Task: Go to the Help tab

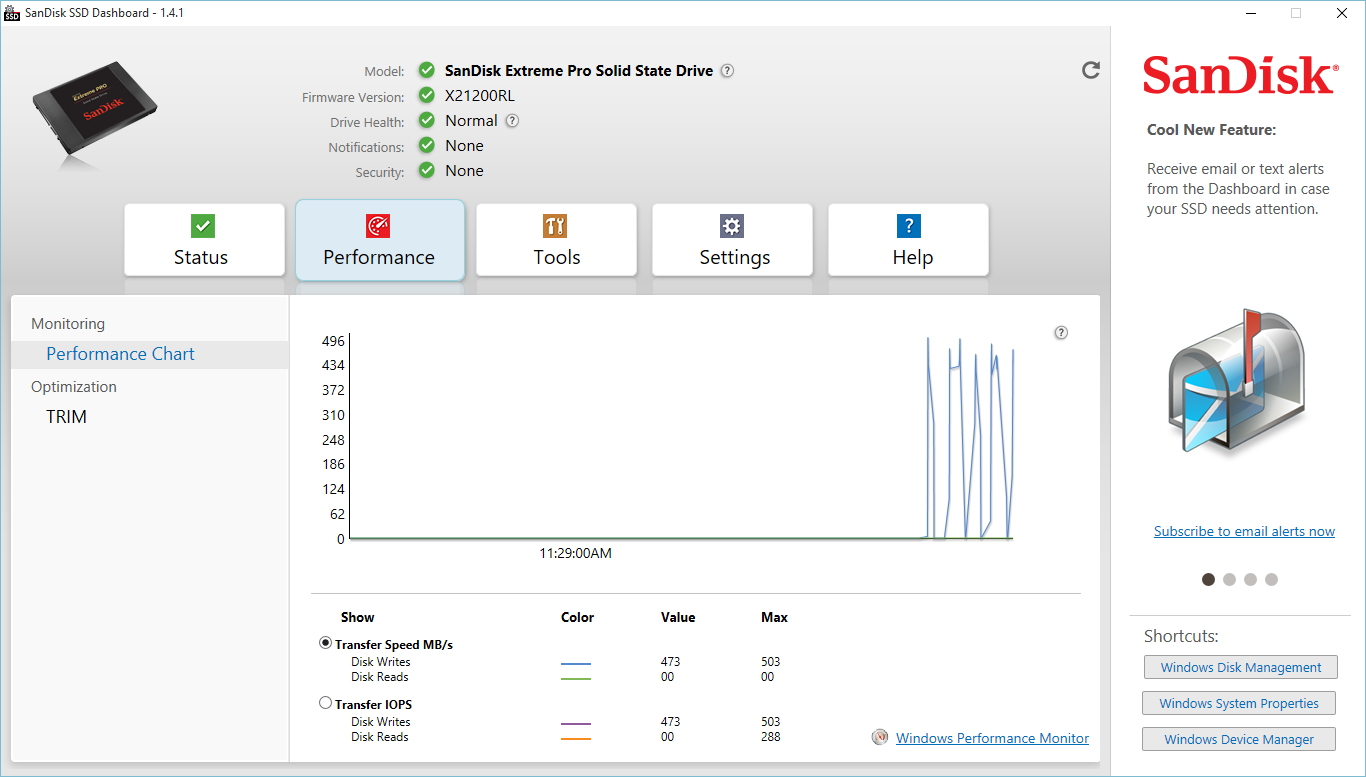Action: pos(908,240)
